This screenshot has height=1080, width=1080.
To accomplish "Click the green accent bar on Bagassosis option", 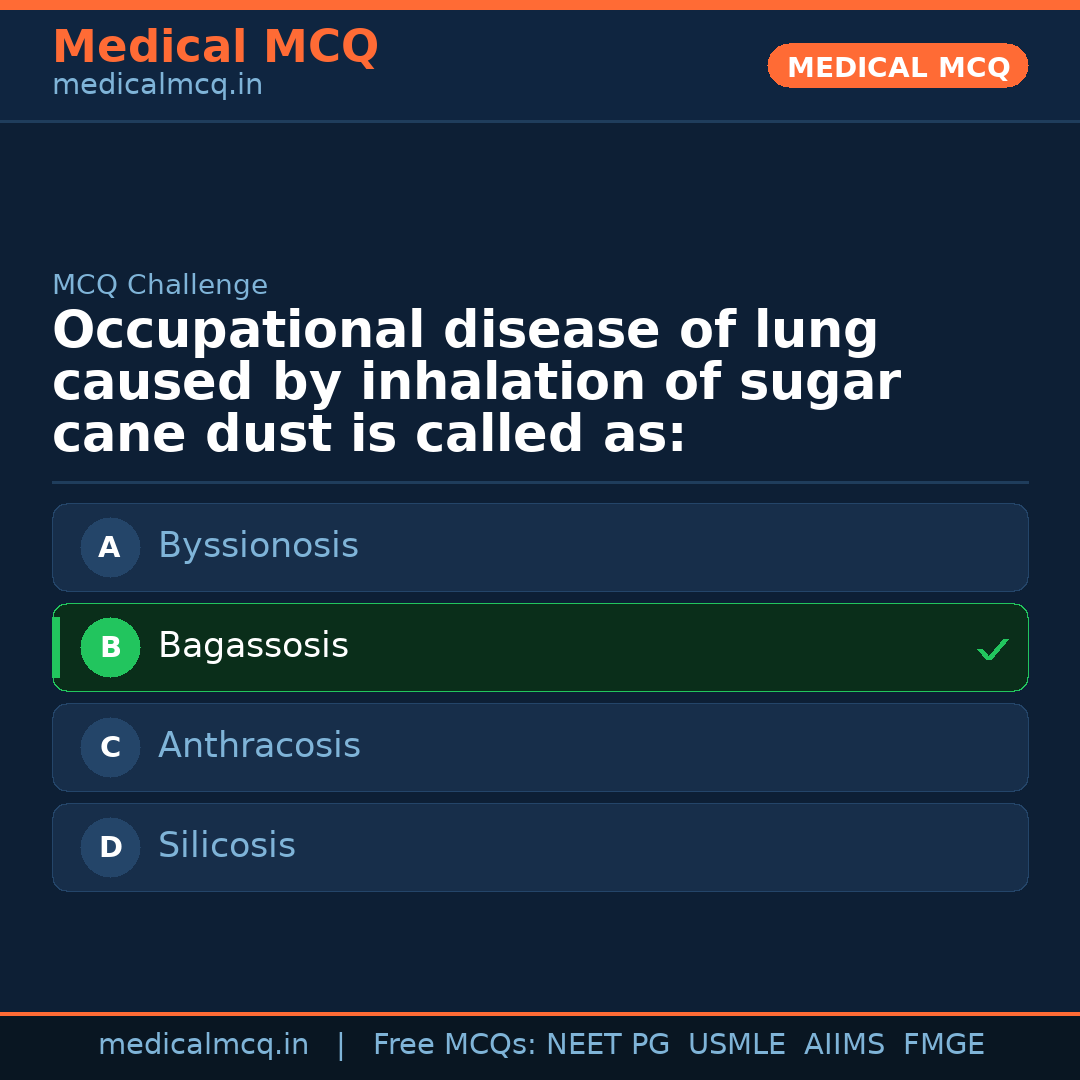I will point(56,647).
